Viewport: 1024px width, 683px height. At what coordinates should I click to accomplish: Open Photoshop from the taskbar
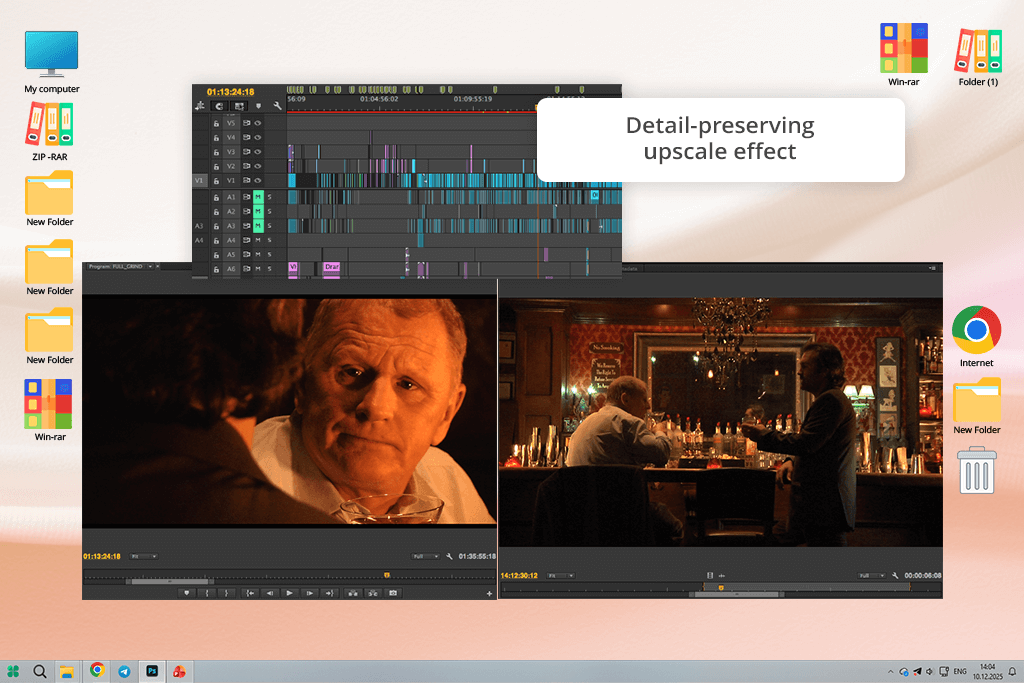(152, 671)
